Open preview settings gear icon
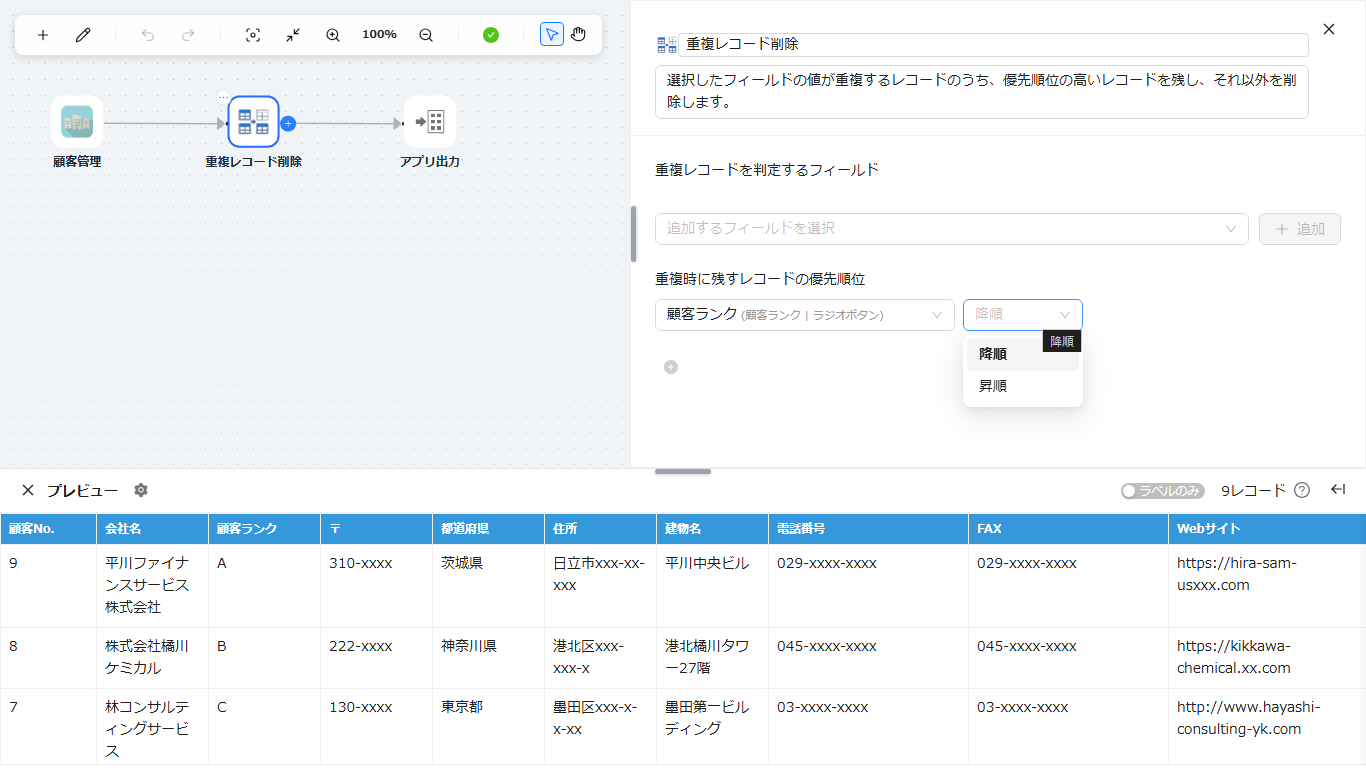1366x768 pixels. point(141,490)
